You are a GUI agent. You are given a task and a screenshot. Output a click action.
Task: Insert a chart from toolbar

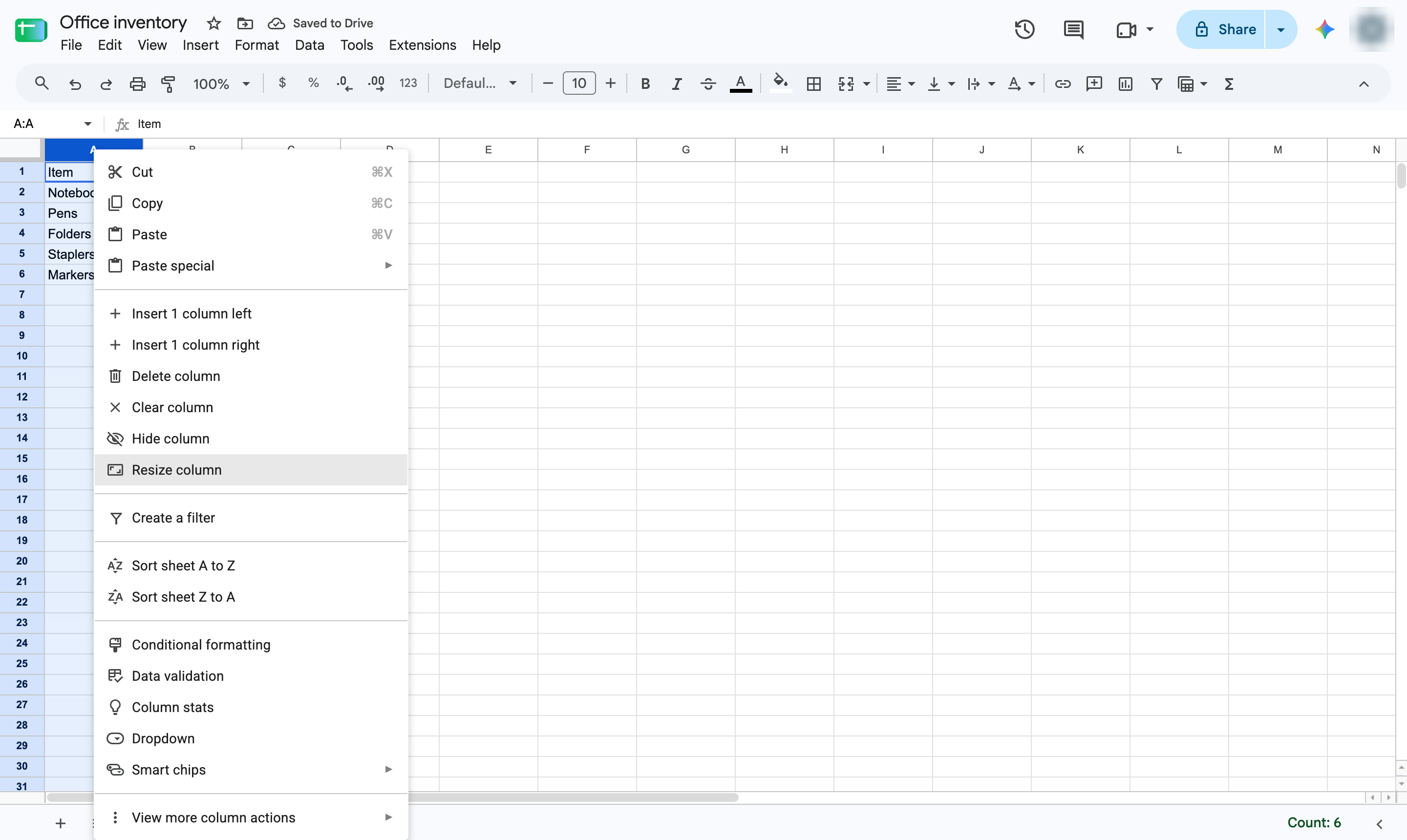coord(1126,84)
